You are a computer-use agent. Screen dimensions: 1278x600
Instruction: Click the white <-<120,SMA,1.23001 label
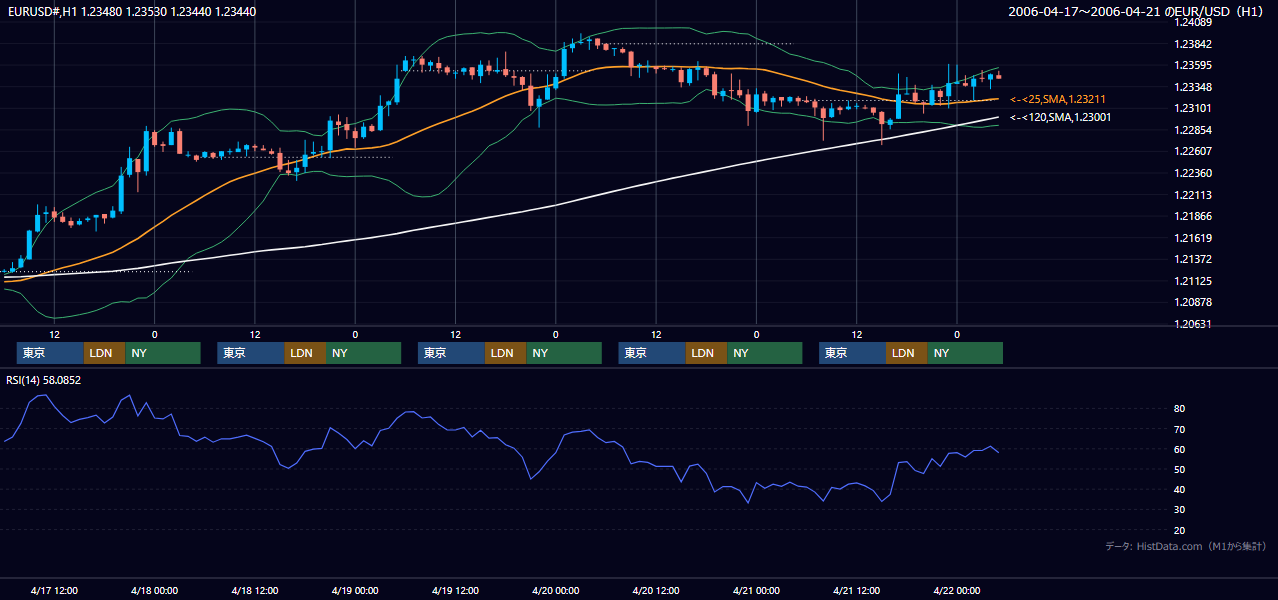tap(1060, 117)
